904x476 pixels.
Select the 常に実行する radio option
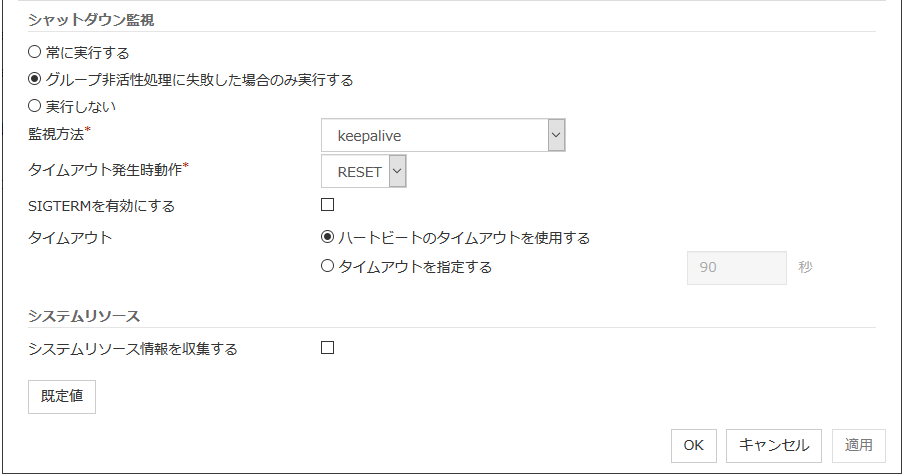(35, 52)
